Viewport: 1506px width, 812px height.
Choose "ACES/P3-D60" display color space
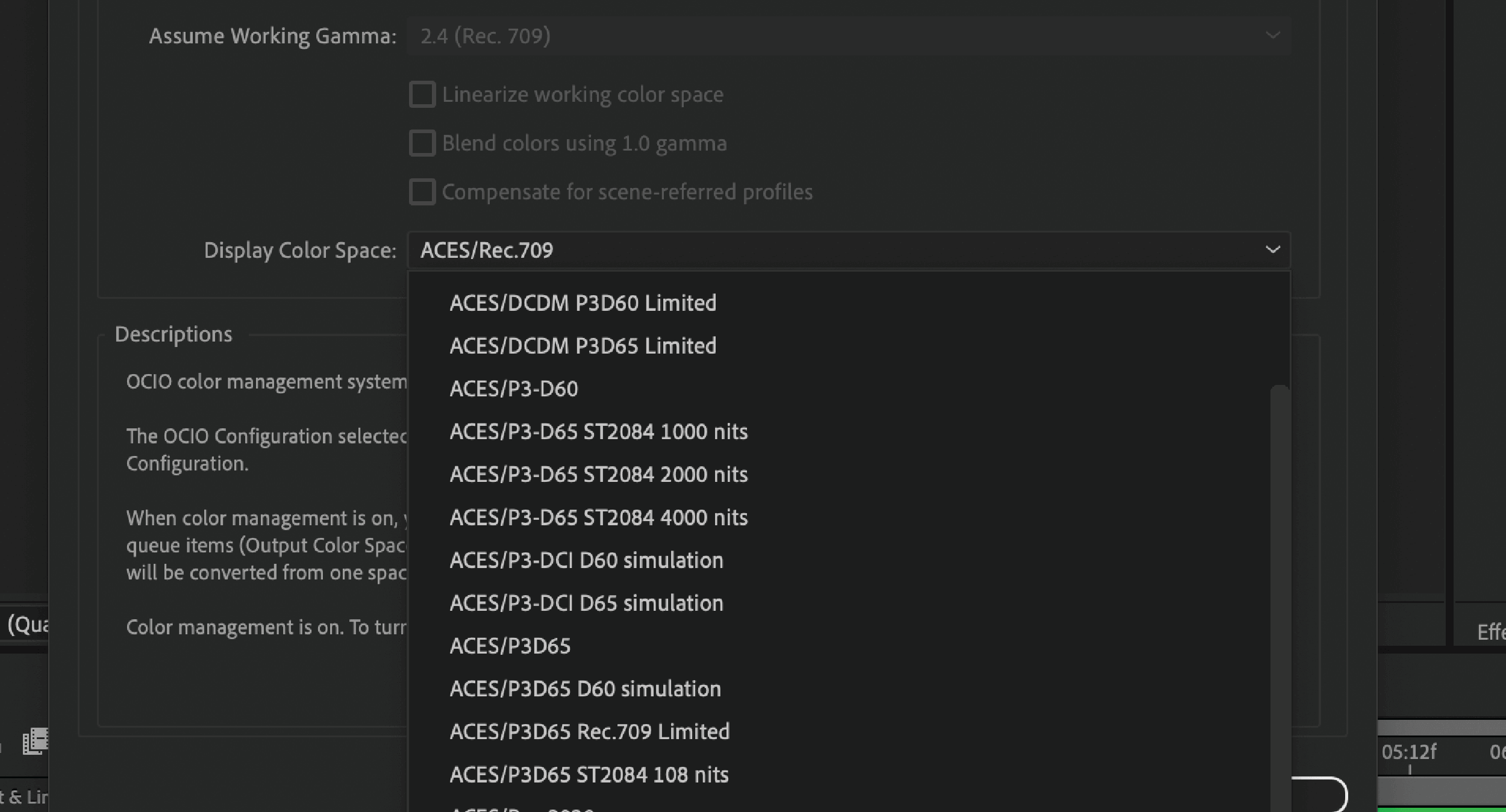pyautogui.click(x=513, y=388)
